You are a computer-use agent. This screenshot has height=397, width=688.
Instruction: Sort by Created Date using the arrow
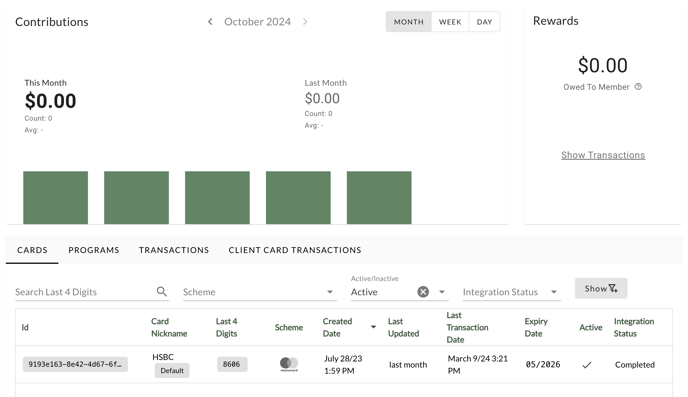coord(373,327)
